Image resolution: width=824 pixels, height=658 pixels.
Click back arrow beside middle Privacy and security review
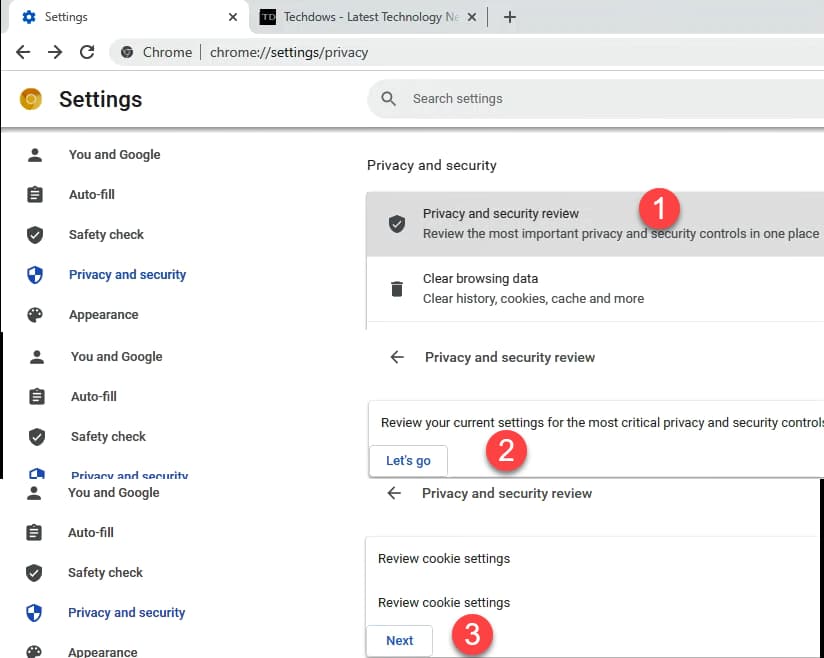(397, 357)
